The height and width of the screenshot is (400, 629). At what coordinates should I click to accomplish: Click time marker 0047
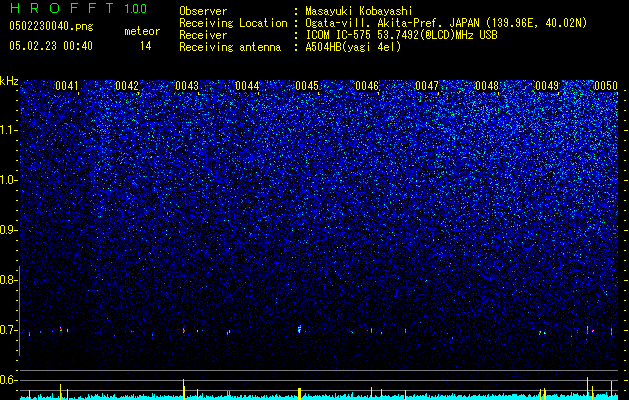pyautogui.click(x=427, y=86)
